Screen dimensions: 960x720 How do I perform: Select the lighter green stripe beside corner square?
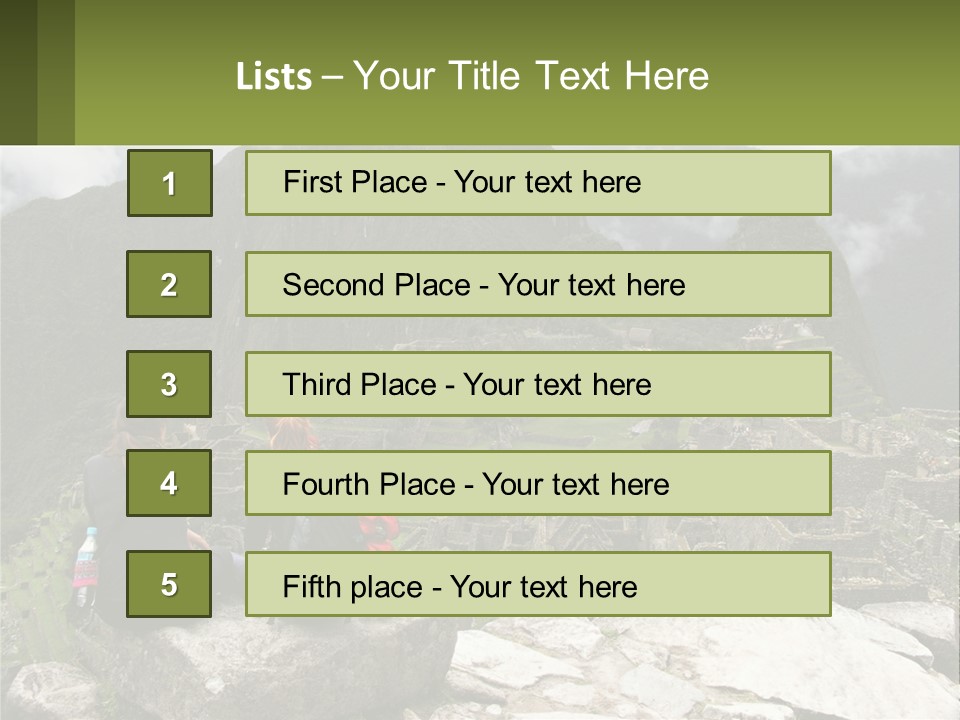click(56, 72)
